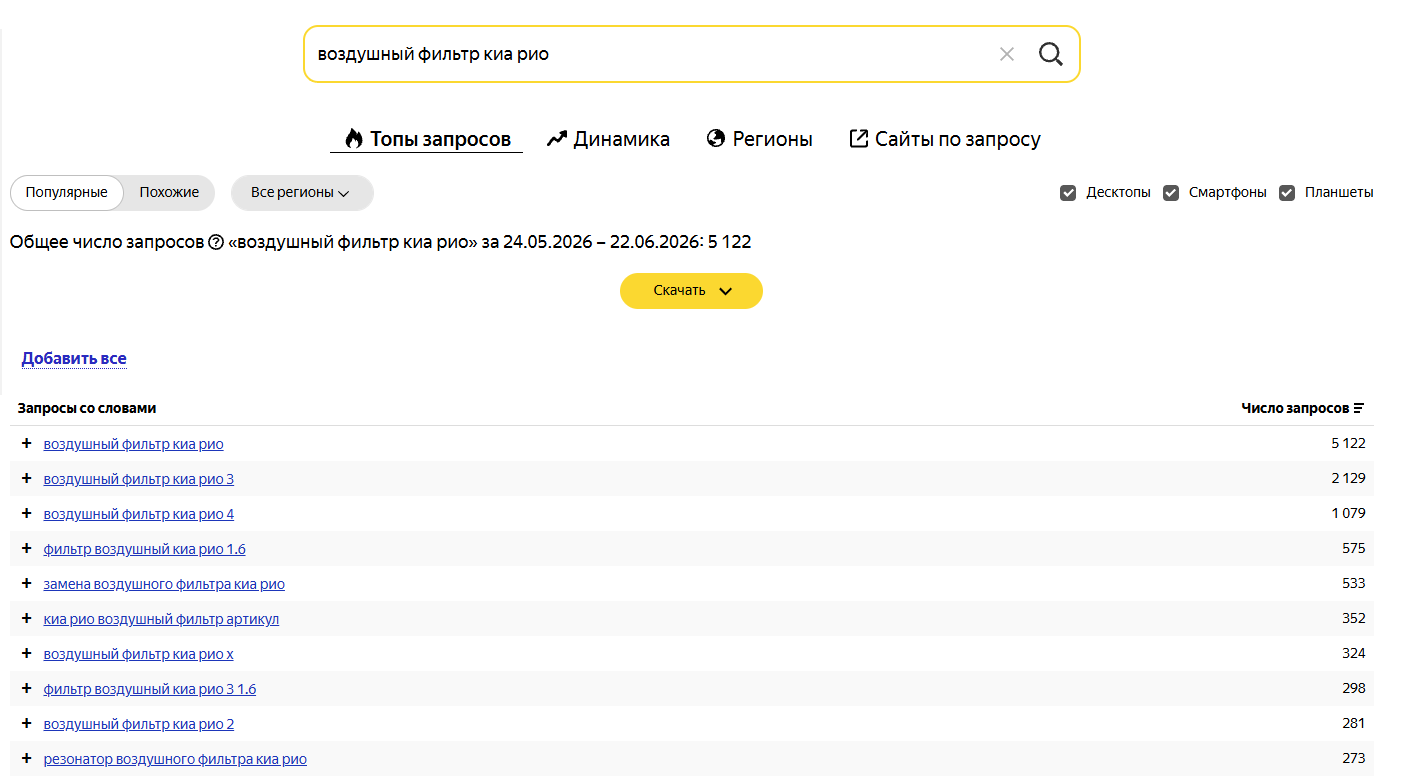Click the count value 324
The height and width of the screenshot is (777, 1411).
[x=1354, y=653]
